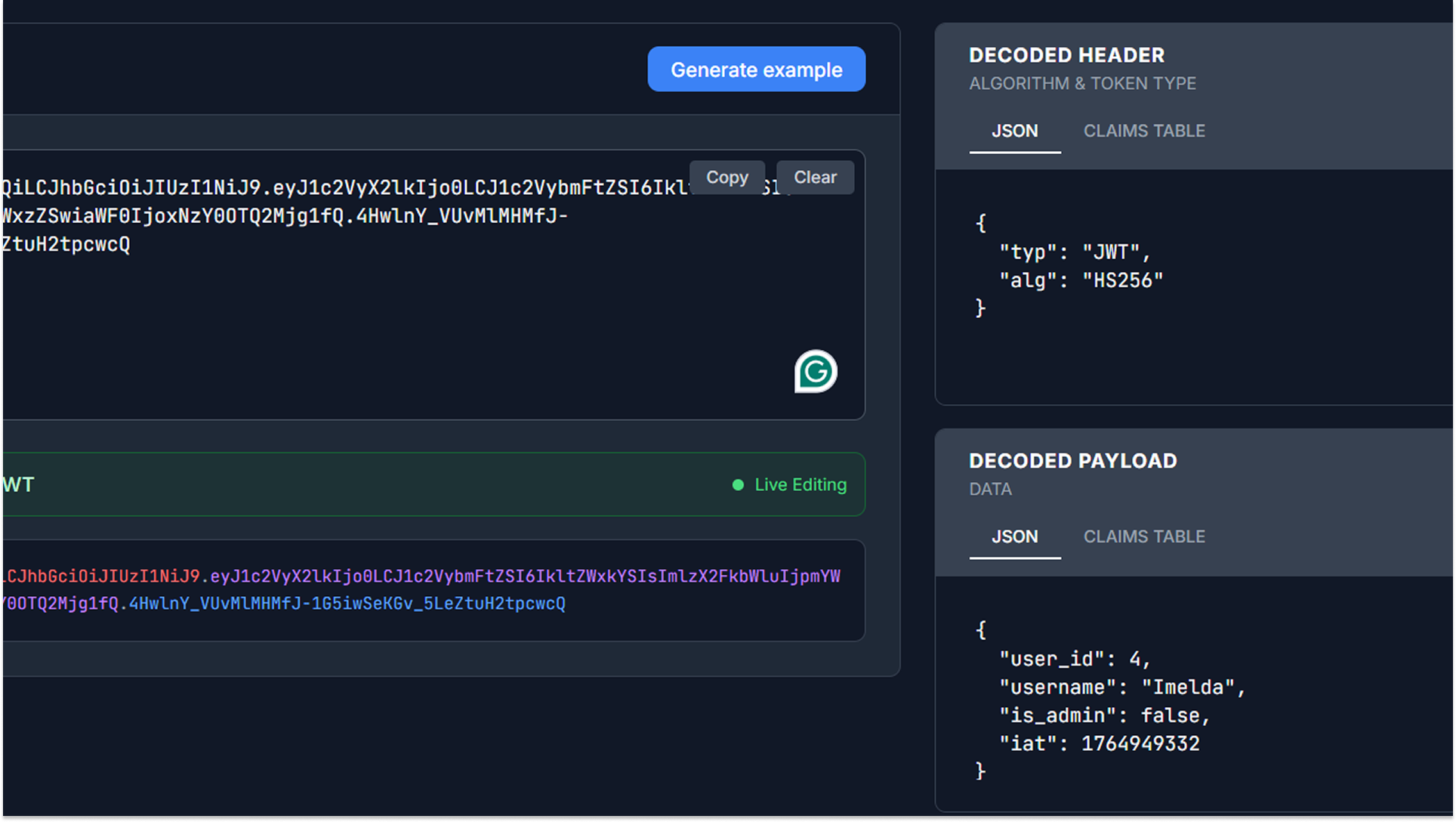The width and height of the screenshot is (1456, 822).
Task: Click the "alg": "HS256" line in the header JSON
Action: click(x=1081, y=280)
